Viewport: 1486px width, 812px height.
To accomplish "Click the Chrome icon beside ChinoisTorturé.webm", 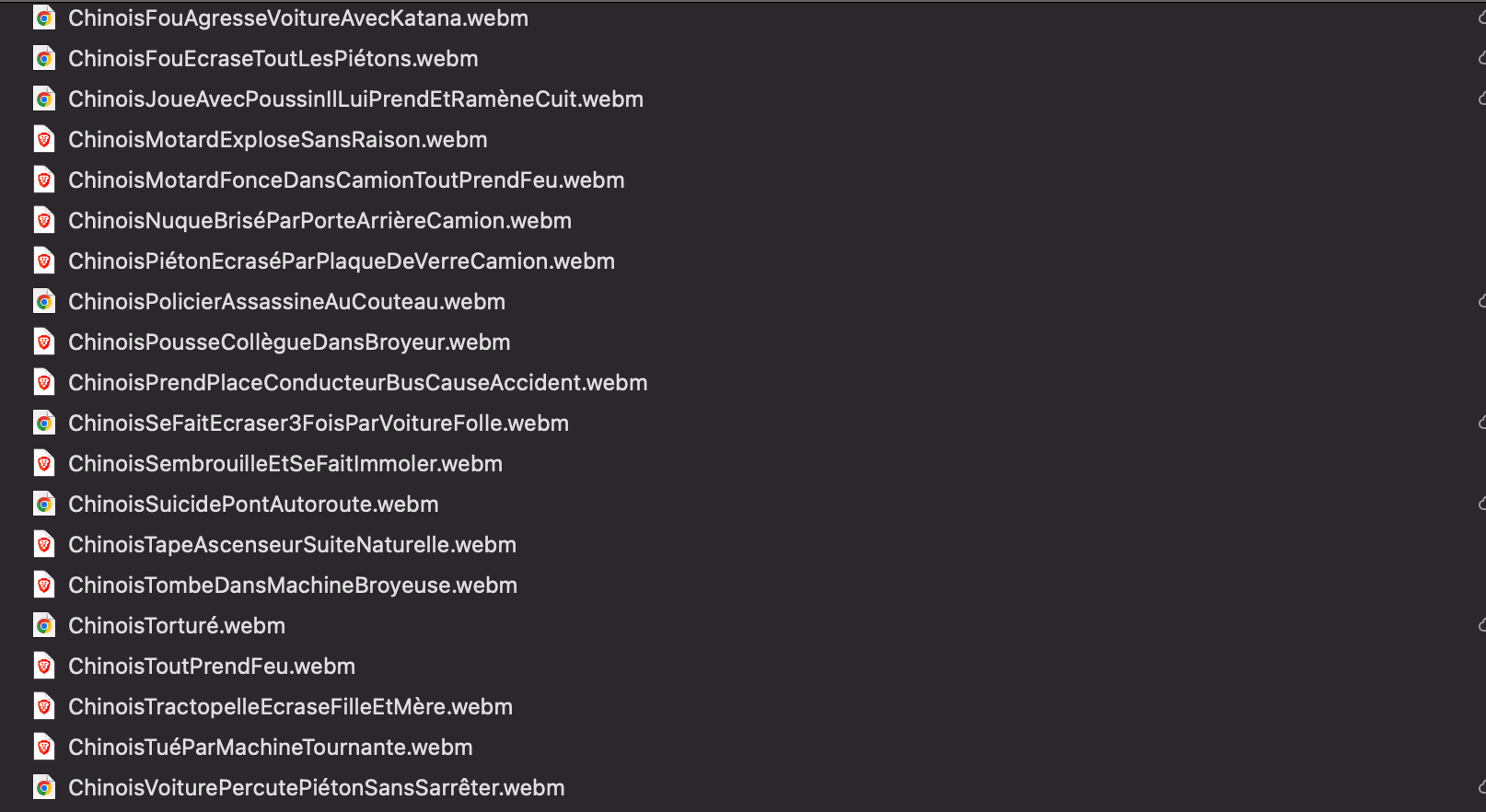I will click(x=43, y=626).
